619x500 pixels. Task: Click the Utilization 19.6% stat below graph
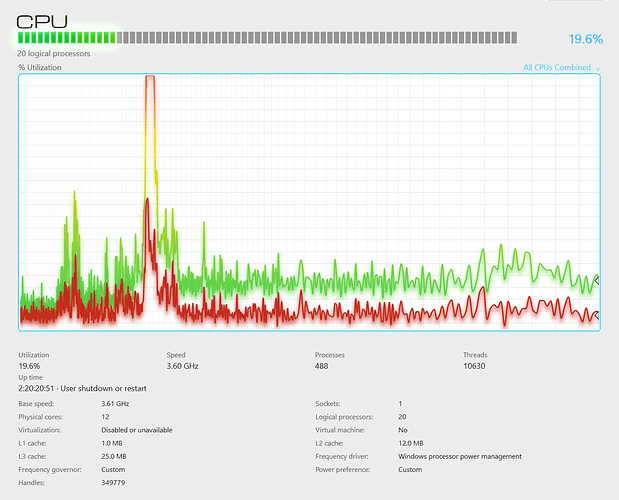click(x=29, y=366)
